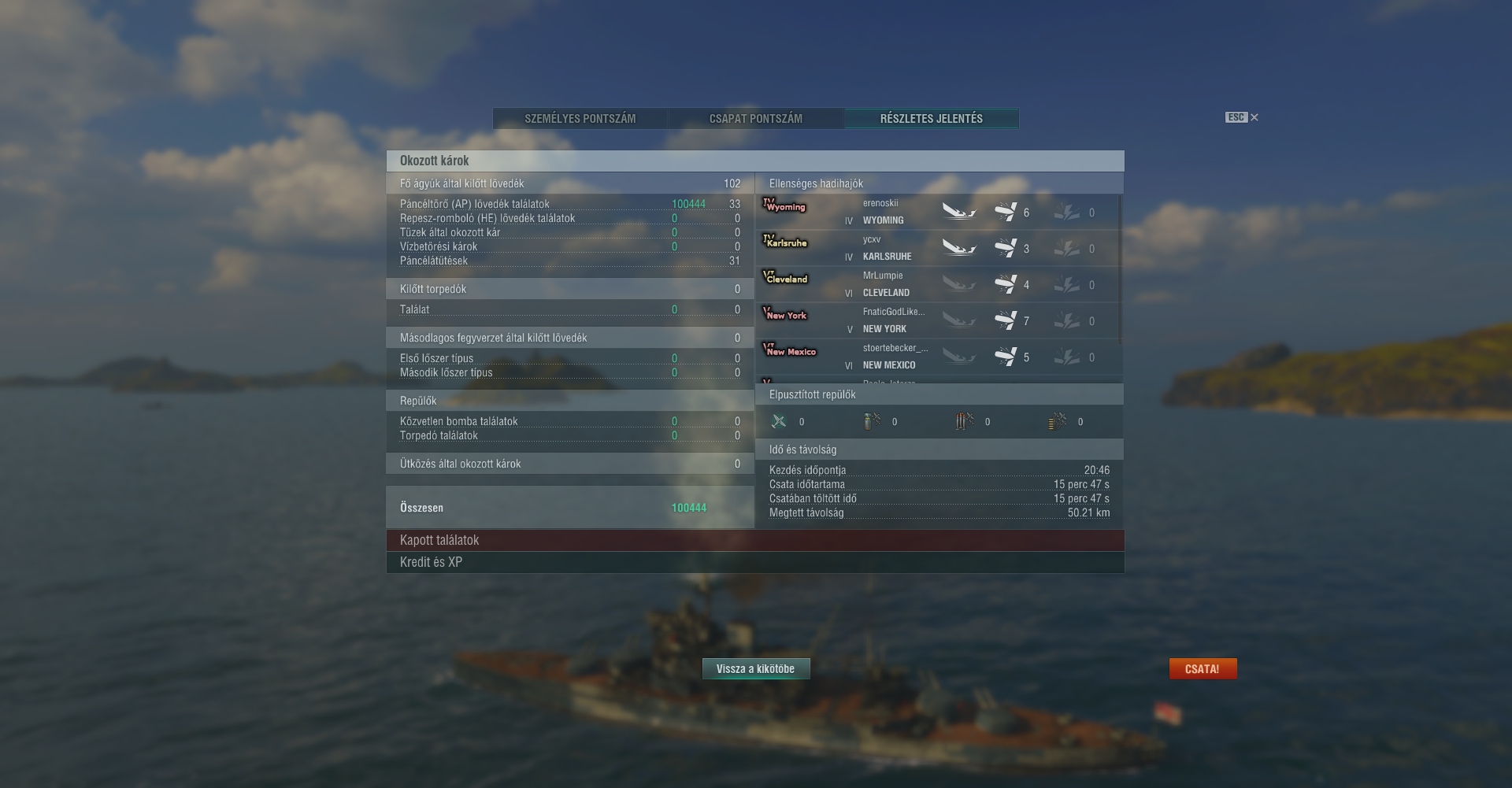Expand the Kapott találatok section
Viewport: 1512px width, 788px height.
[755, 540]
